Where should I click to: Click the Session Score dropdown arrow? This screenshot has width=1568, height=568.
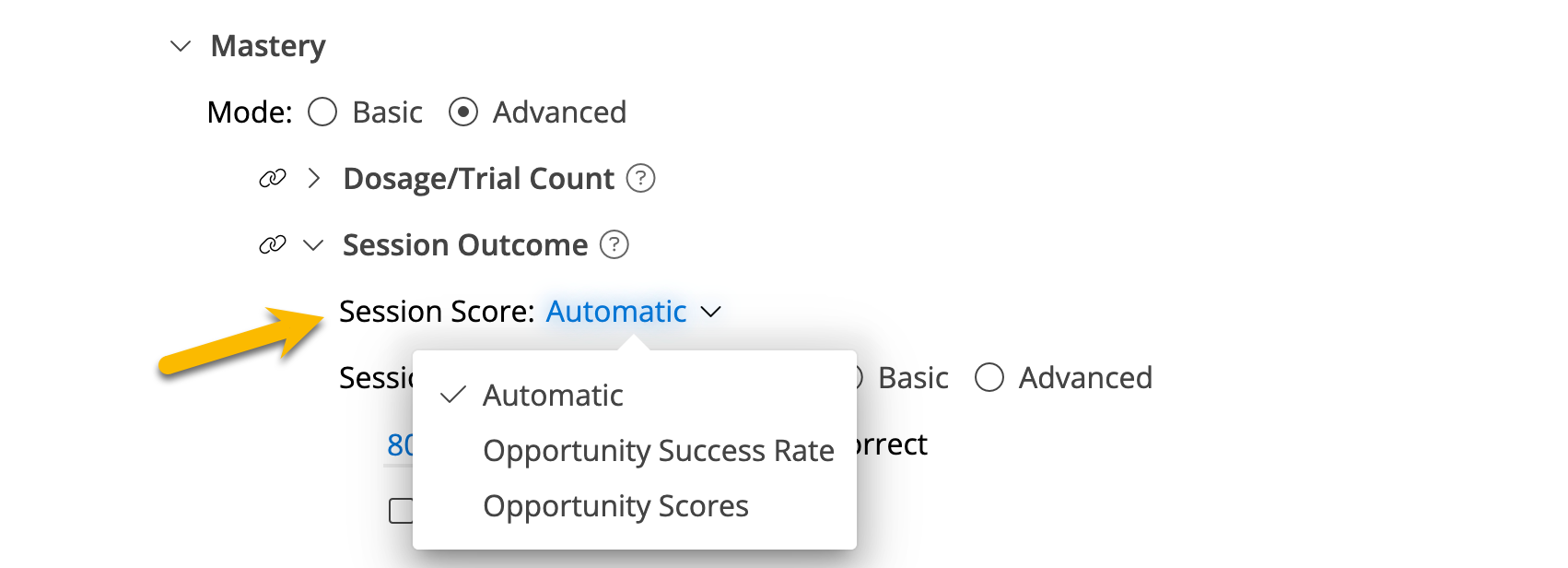tap(710, 313)
